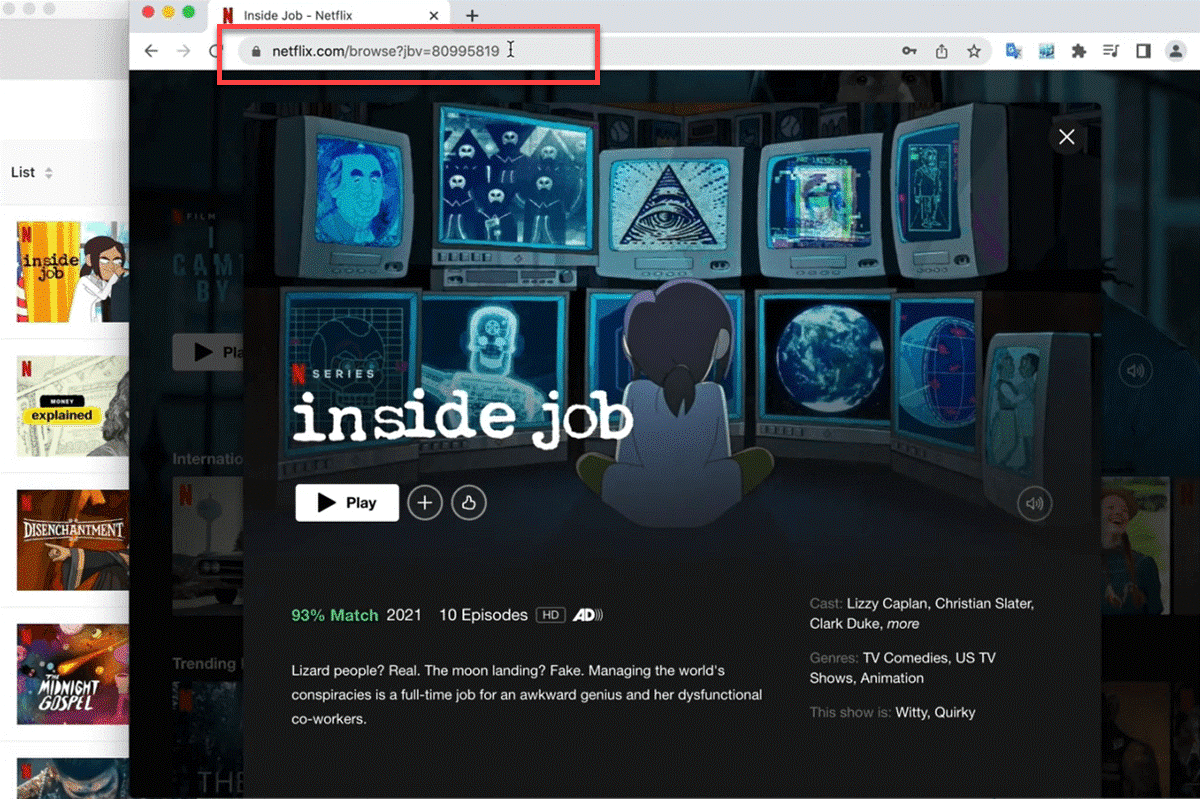Toggle the browser side panel

(x=1143, y=52)
